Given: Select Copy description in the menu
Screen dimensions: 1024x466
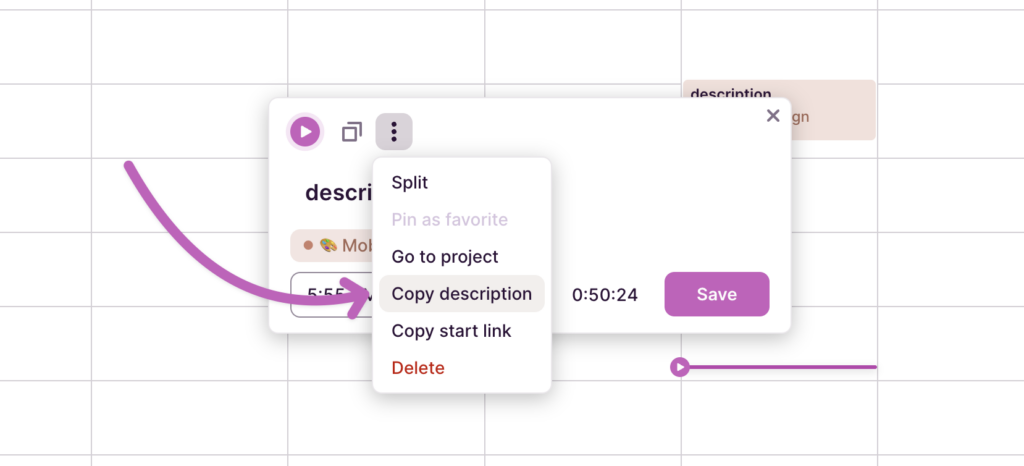Looking at the screenshot, I should click(x=461, y=294).
